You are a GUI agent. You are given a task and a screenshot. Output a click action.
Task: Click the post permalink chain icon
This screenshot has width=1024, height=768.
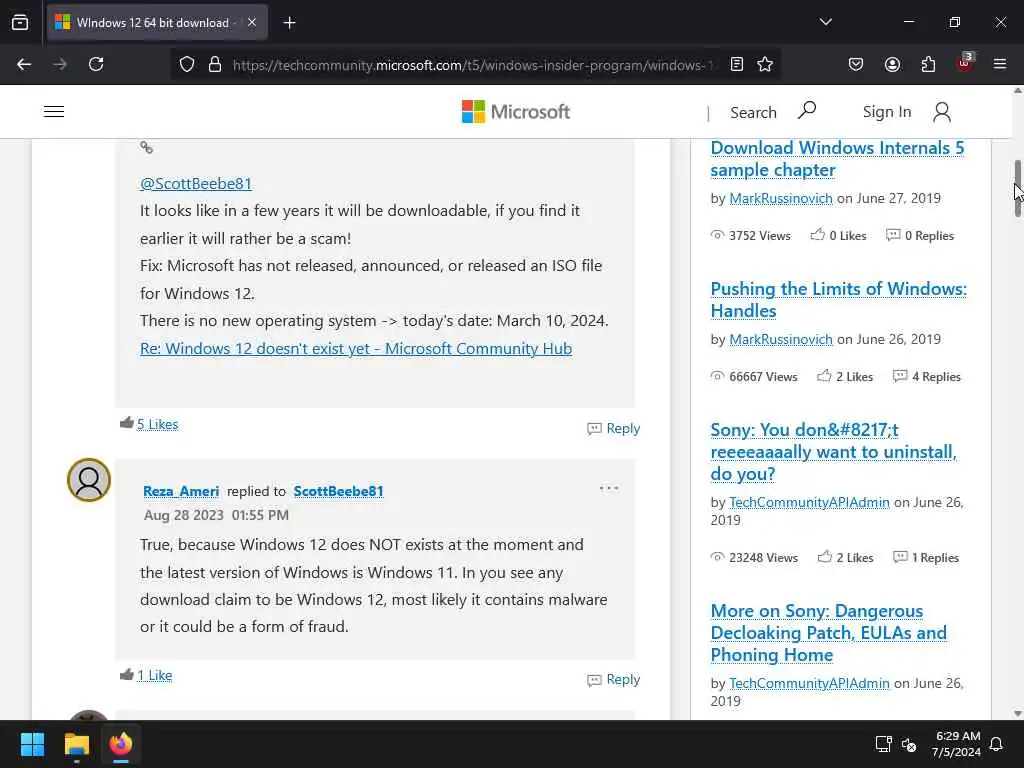(146, 147)
